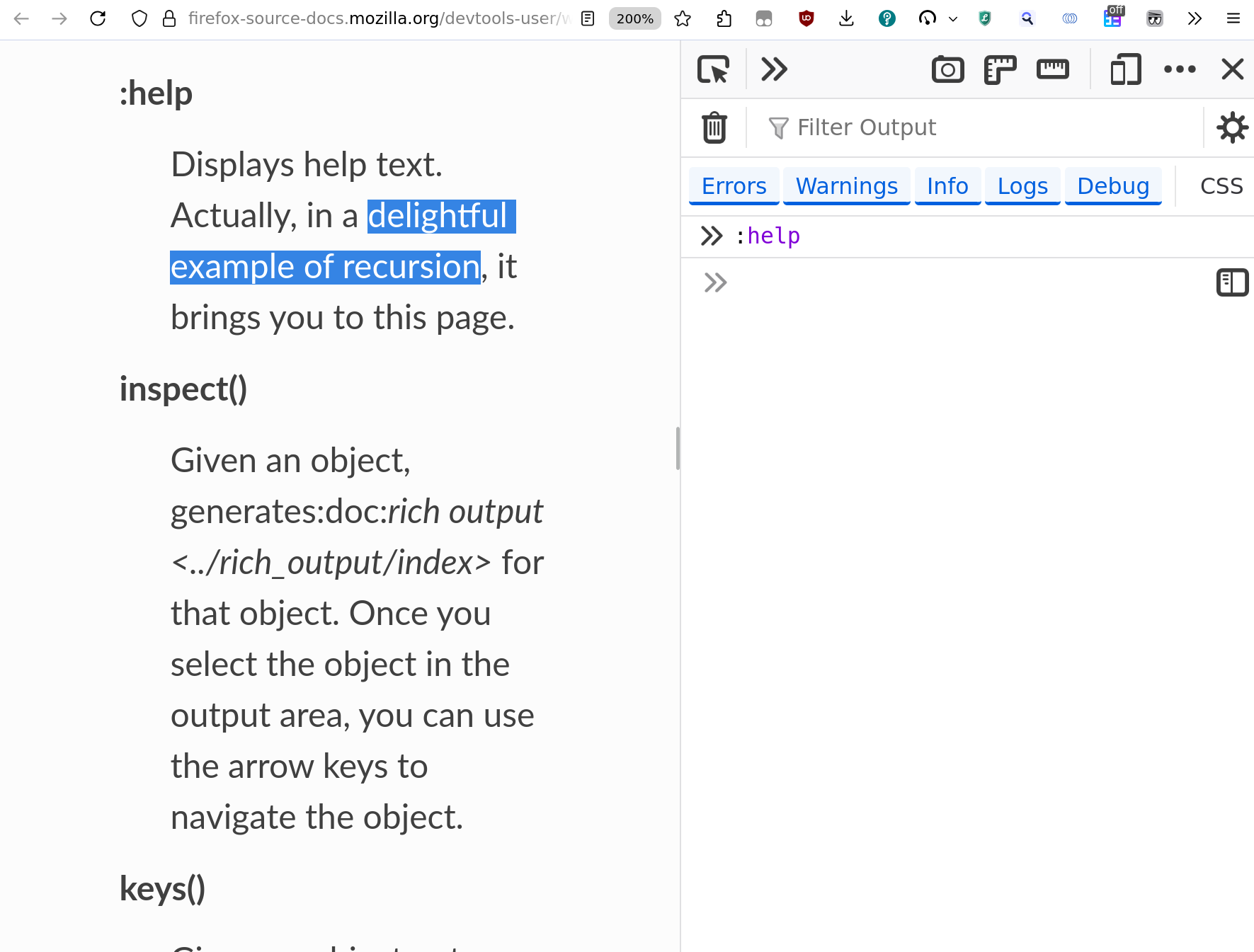The image size is (1254, 952).
Task: Open the Firefox hamburger menu
Action: pyautogui.click(x=1233, y=18)
